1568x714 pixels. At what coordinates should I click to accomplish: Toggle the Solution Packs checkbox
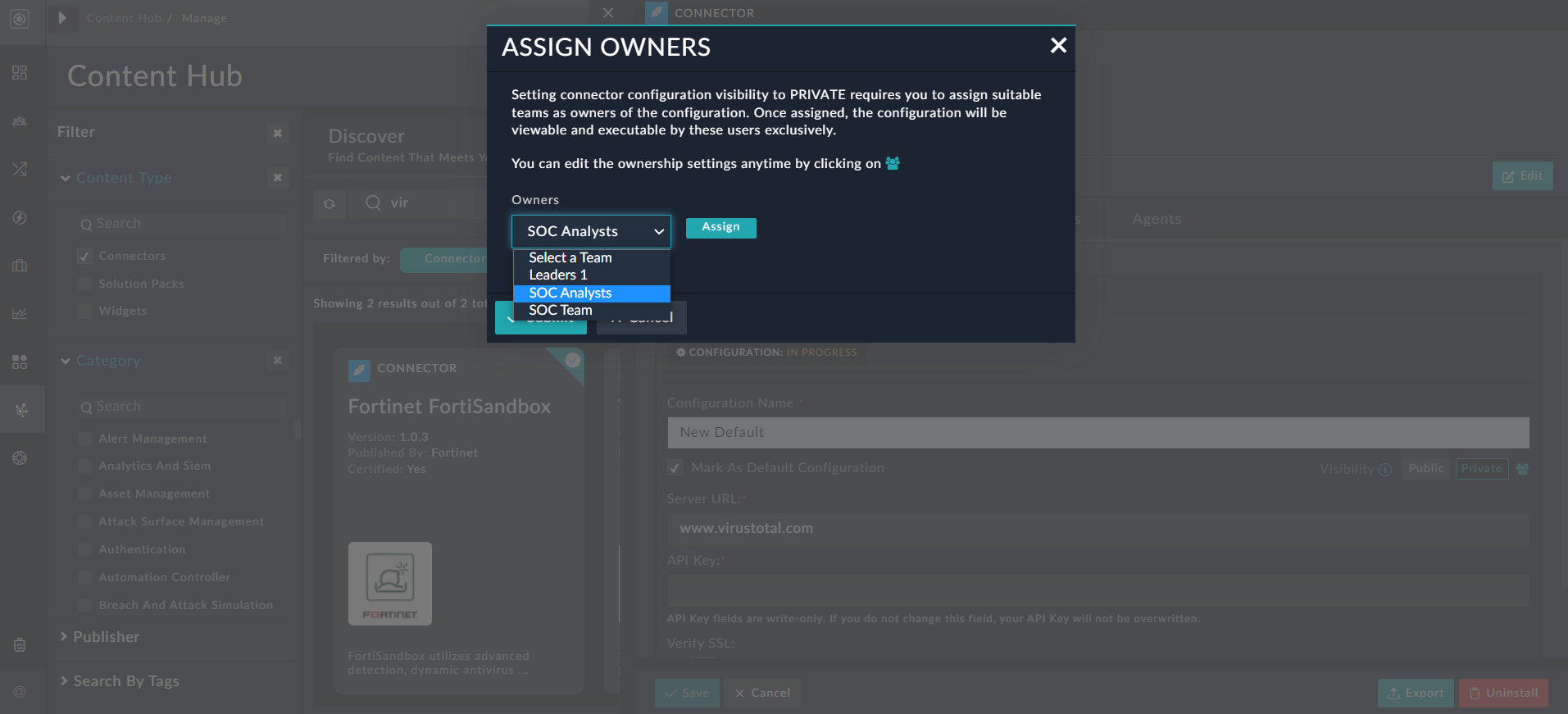point(84,284)
